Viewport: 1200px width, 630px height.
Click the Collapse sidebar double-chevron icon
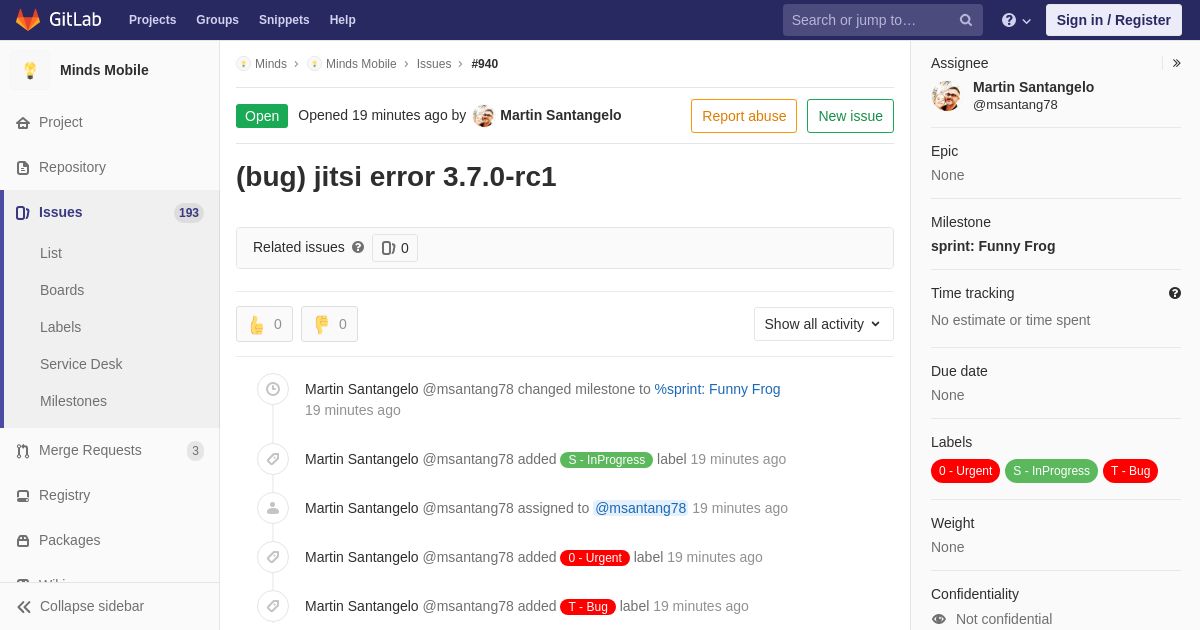tap(24, 607)
